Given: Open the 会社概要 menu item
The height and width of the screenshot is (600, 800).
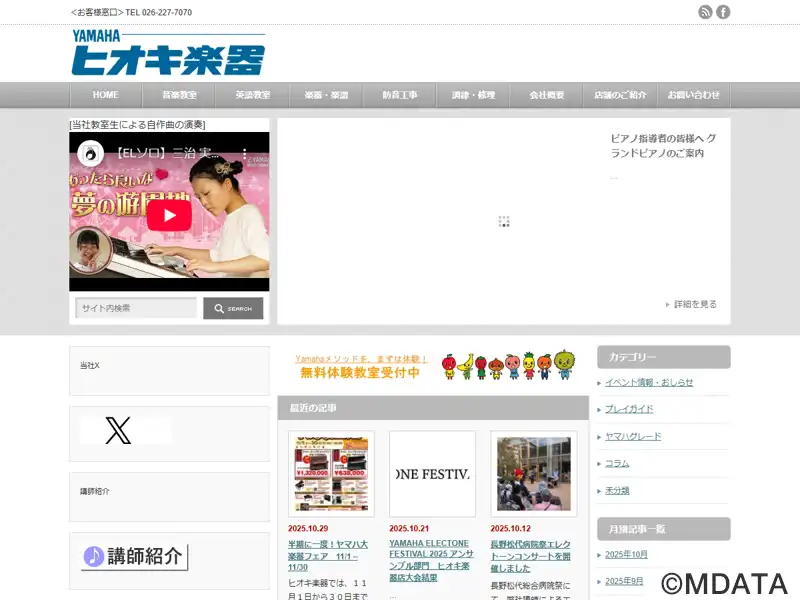Looking at the screenshot, I should tap(546, 95).
